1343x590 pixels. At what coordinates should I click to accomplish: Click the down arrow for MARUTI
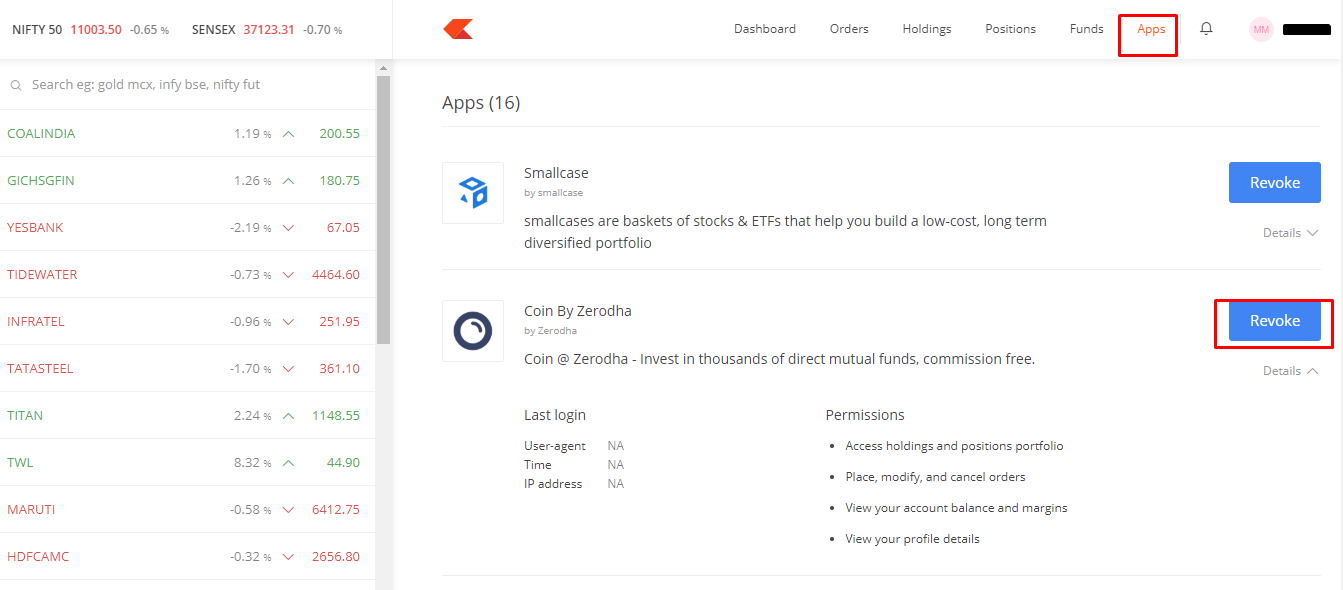point(289,510)
